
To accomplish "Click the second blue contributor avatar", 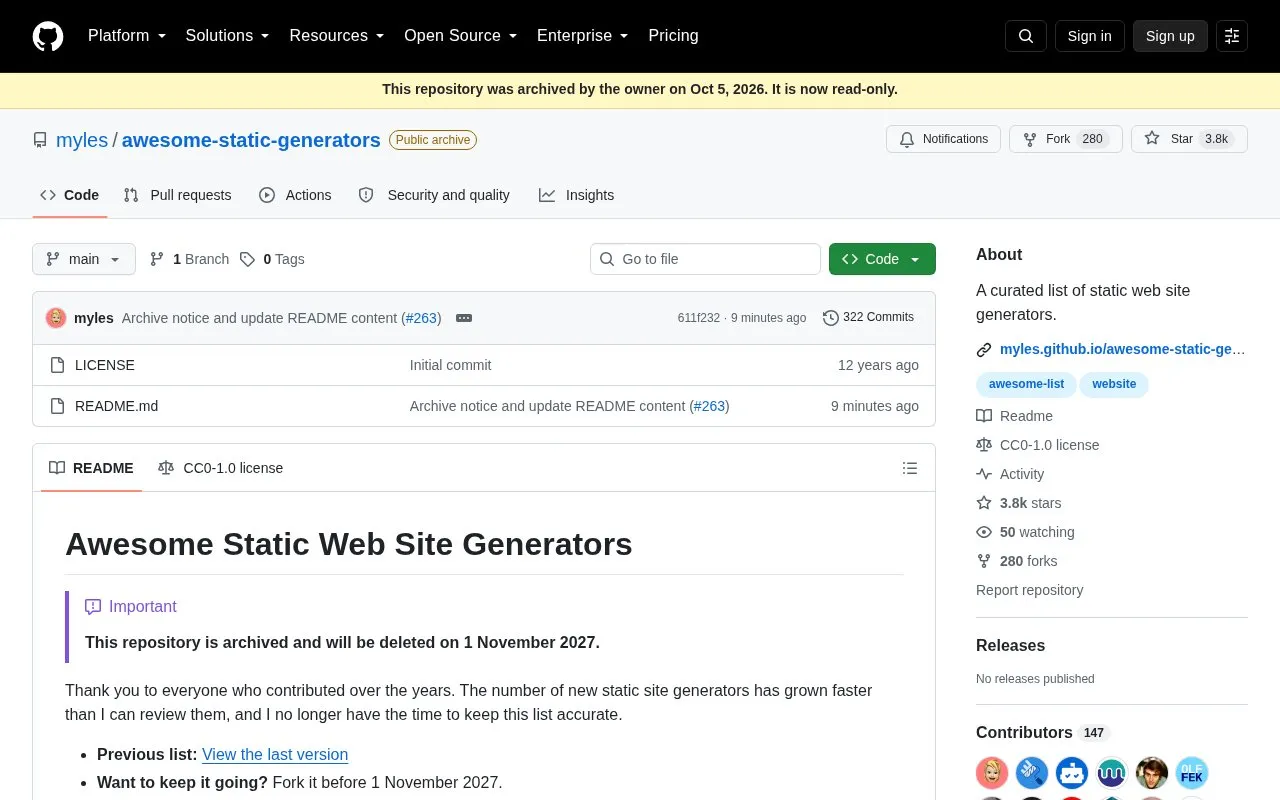I will 1032,773.
